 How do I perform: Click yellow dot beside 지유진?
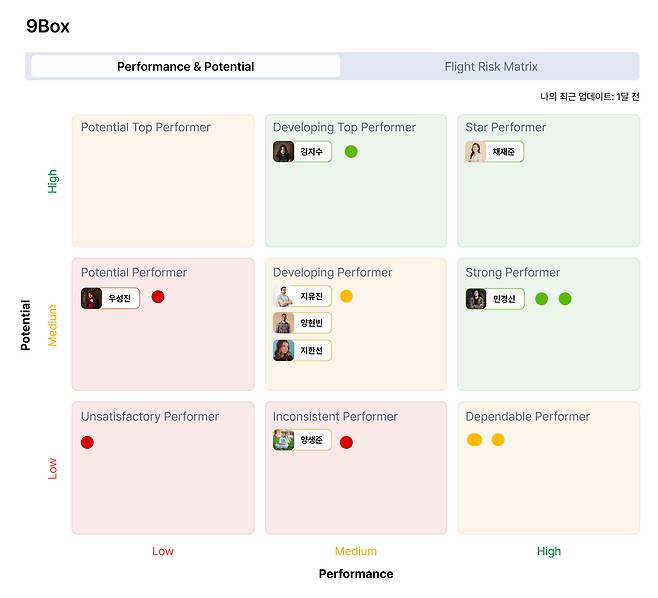tap(346, 296)
